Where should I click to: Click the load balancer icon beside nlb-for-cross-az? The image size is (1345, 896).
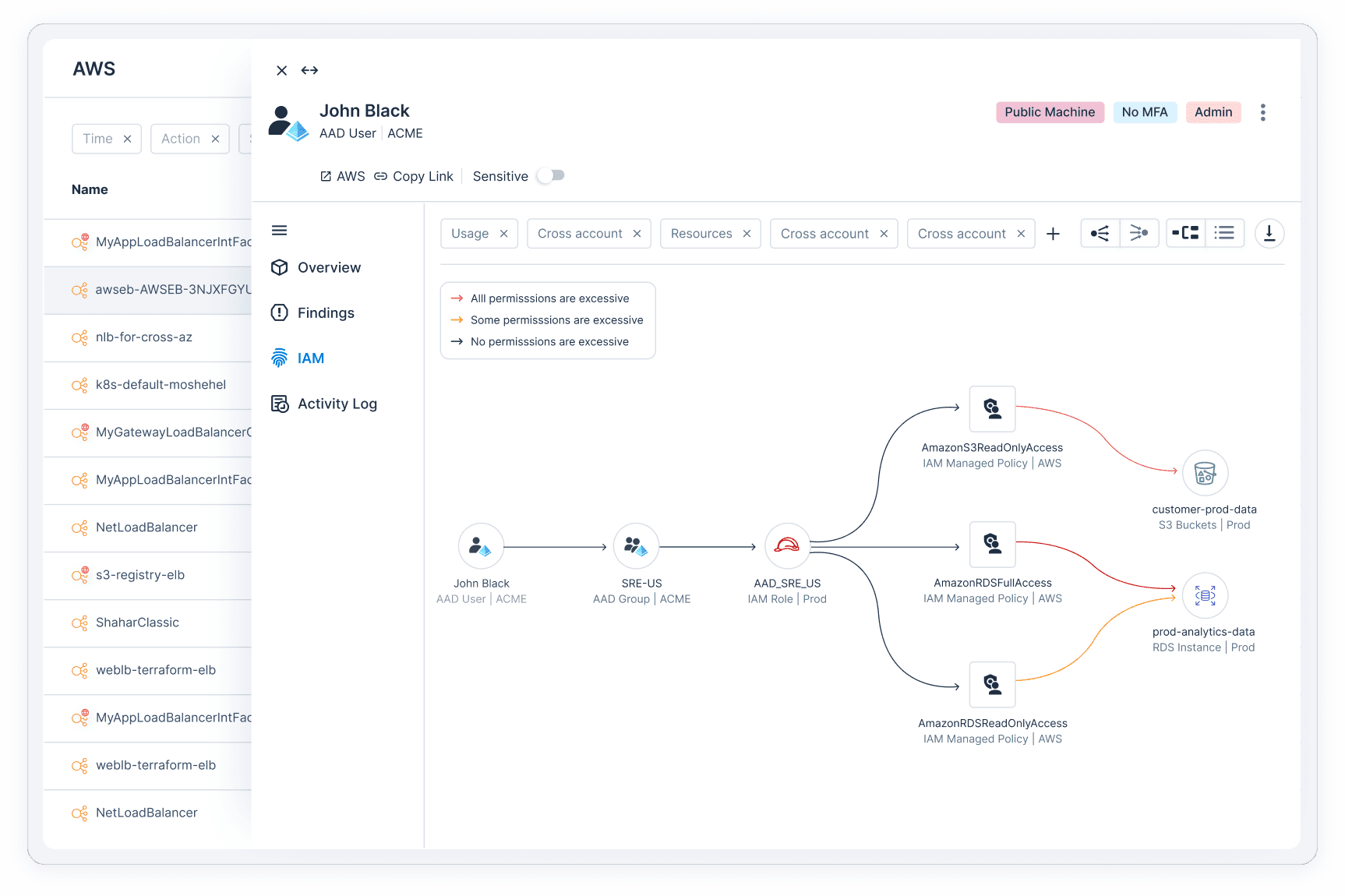(79, 337)
